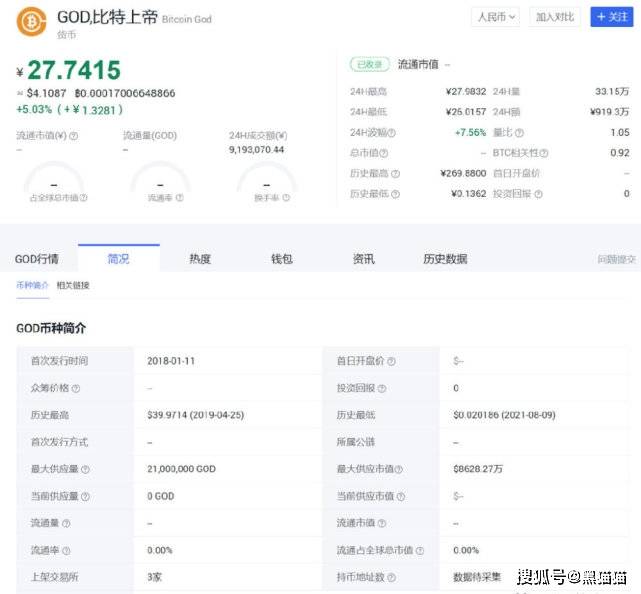Open the 历史数据 tab
Screen dimensions: 641x594
coord(445,259)
